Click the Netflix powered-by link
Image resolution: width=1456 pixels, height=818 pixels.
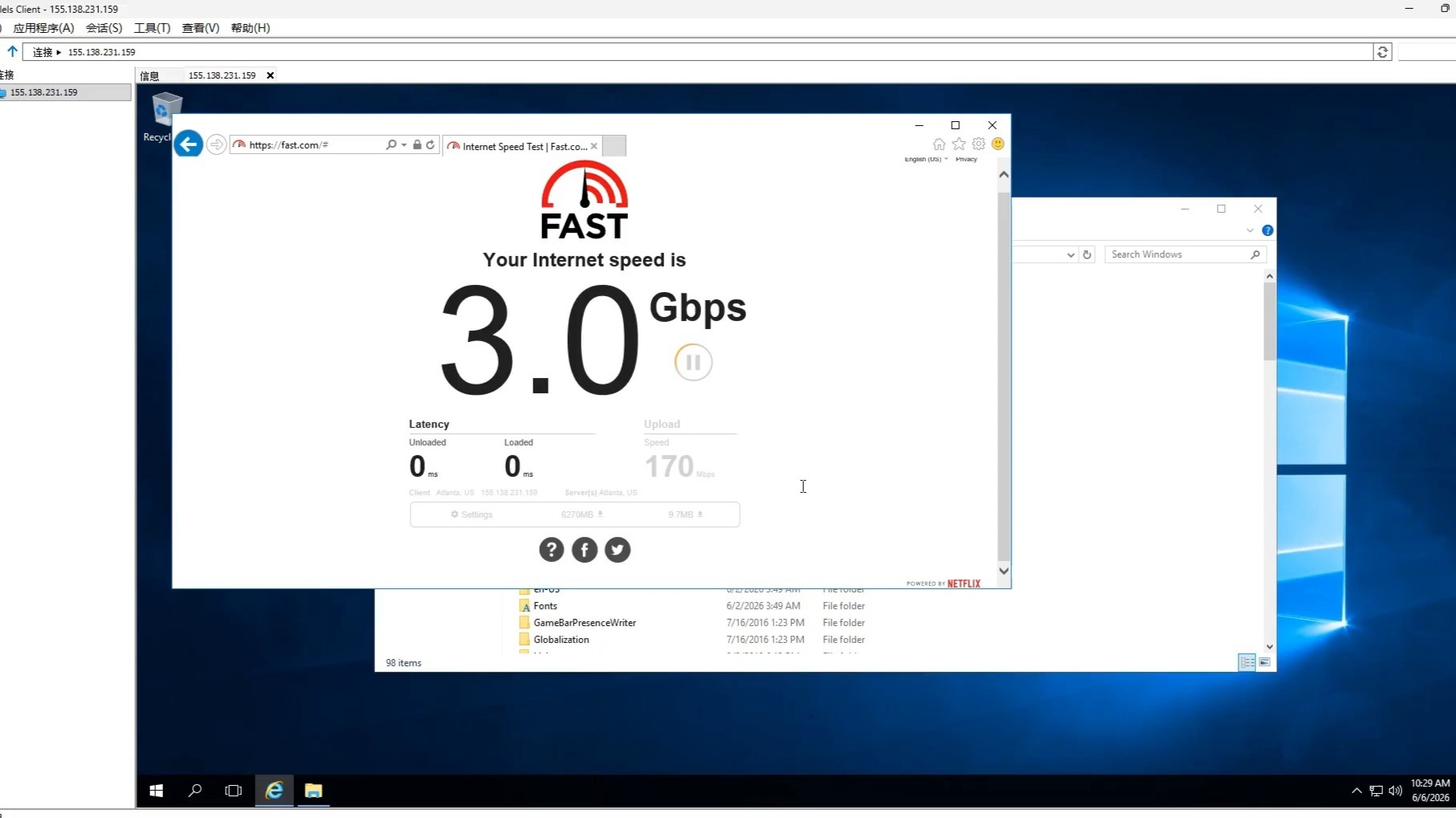click(x=944, y=584)
